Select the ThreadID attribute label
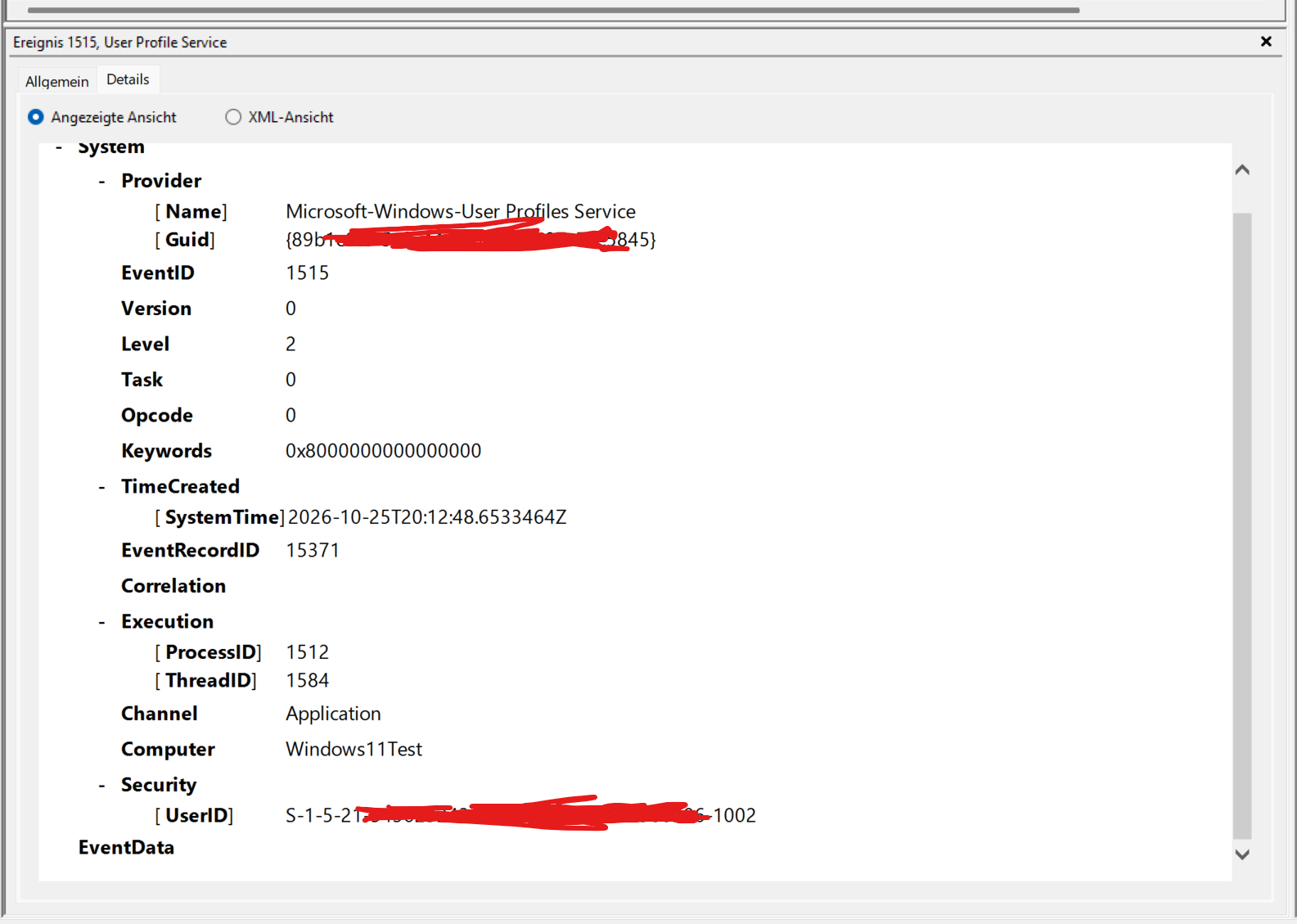Screen dimensions: 1297x924 (205, 680)
